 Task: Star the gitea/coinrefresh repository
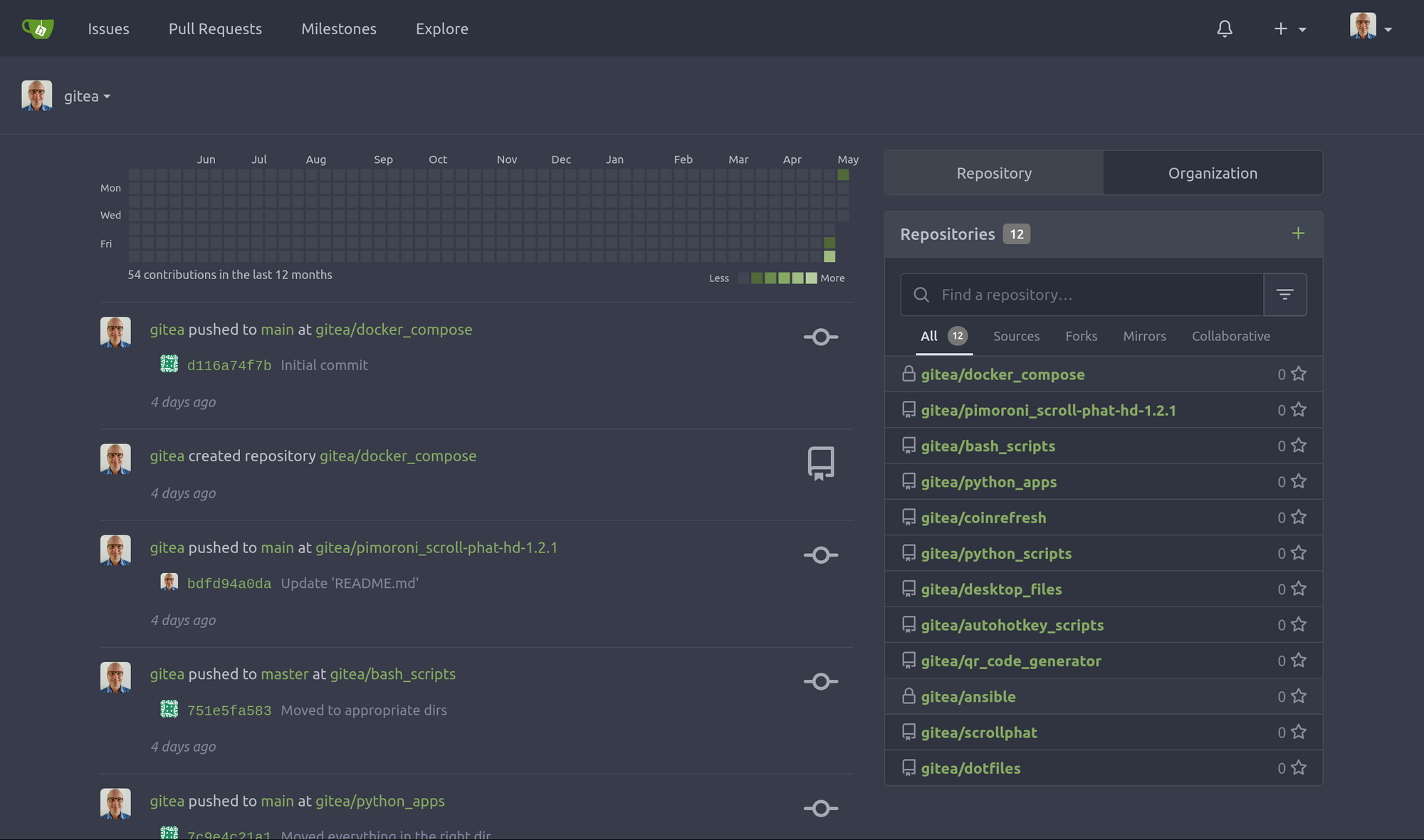click(1299, 517)
